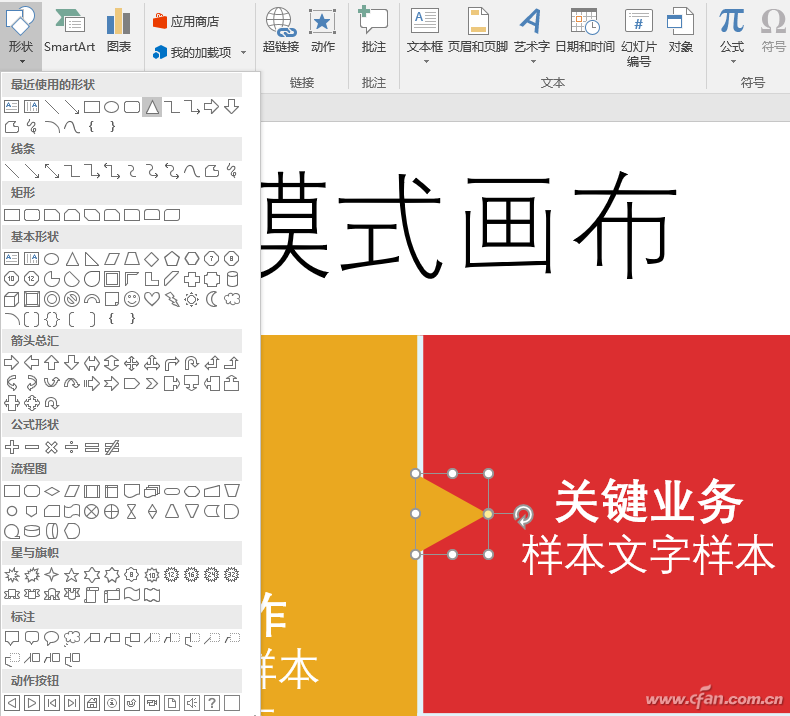Select the highlighted triangle in recent shapes
The width and height of the screenshot is (790, 716).
[x=152, y=107]
